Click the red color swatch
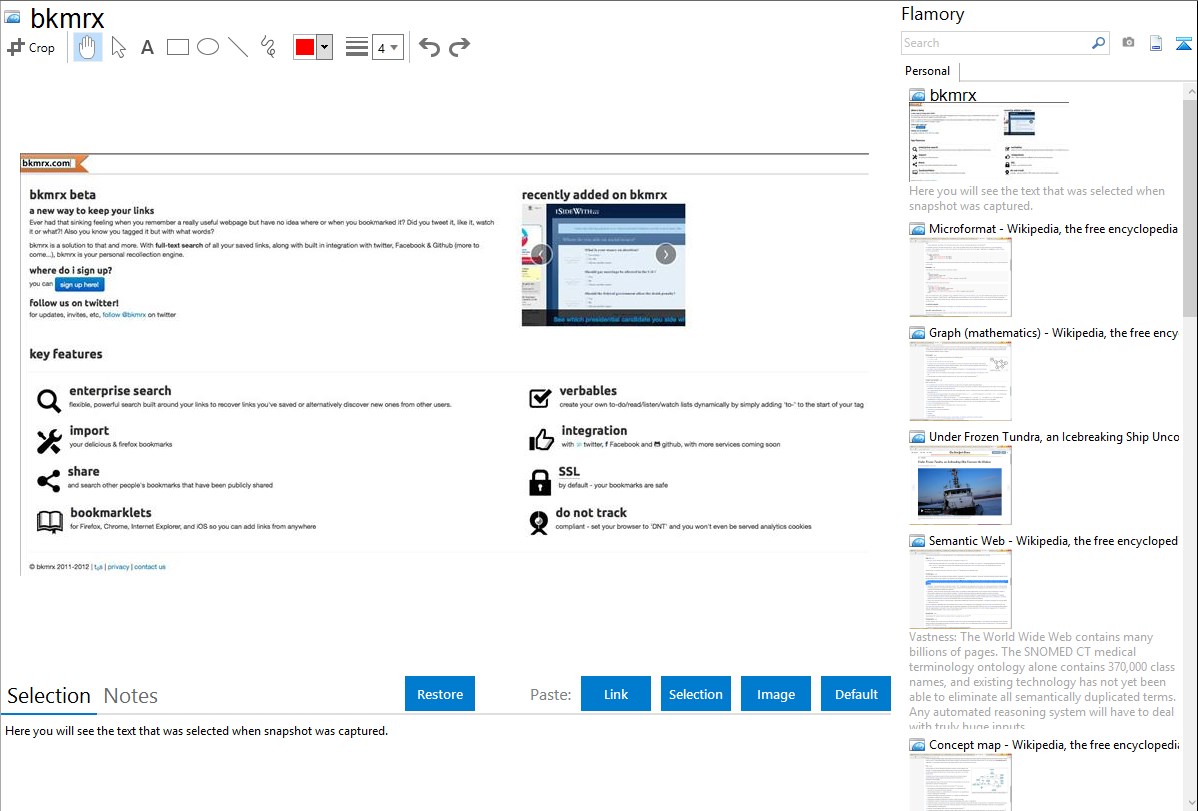The width and height of the screenshot is (1198, 811). coord(305,47)
